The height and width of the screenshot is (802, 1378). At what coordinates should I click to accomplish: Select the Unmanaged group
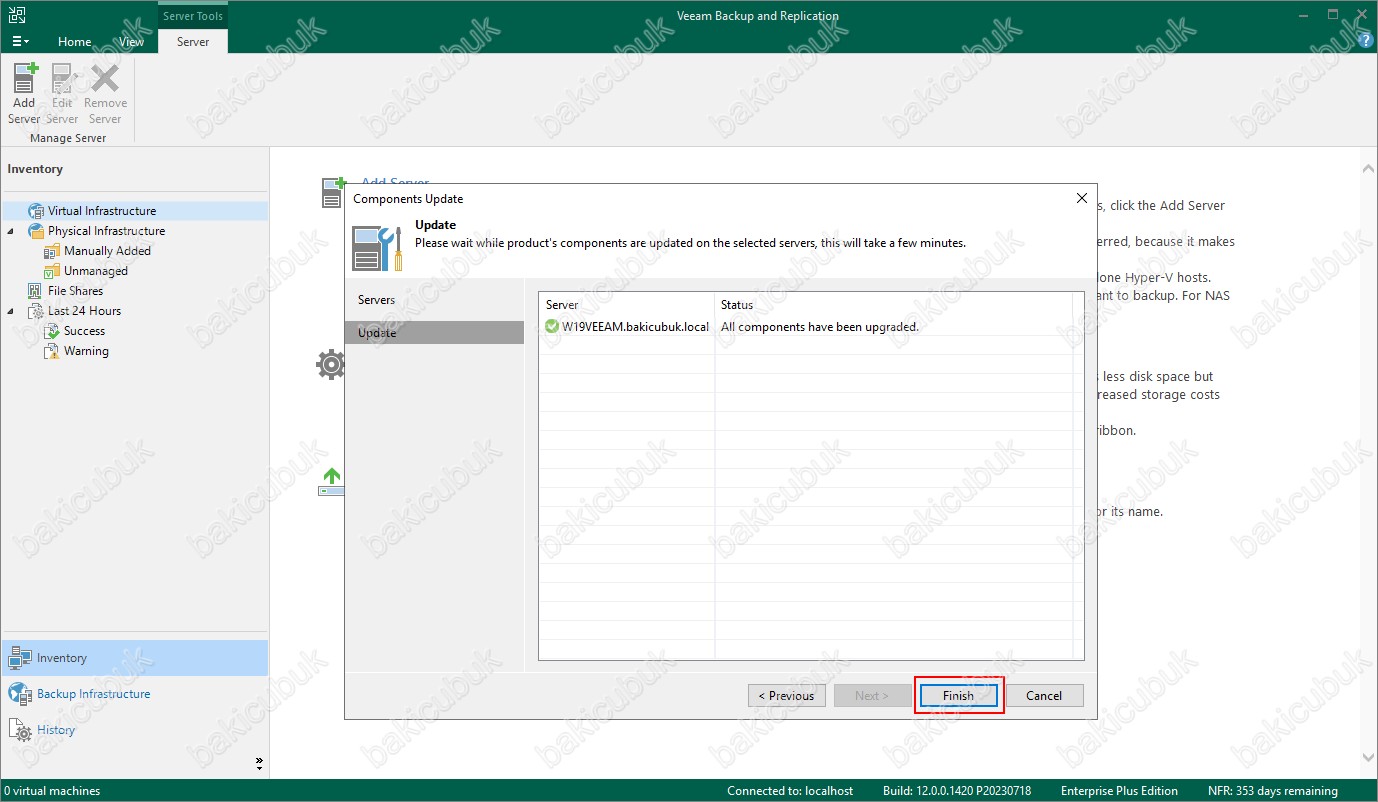(95, 271)
